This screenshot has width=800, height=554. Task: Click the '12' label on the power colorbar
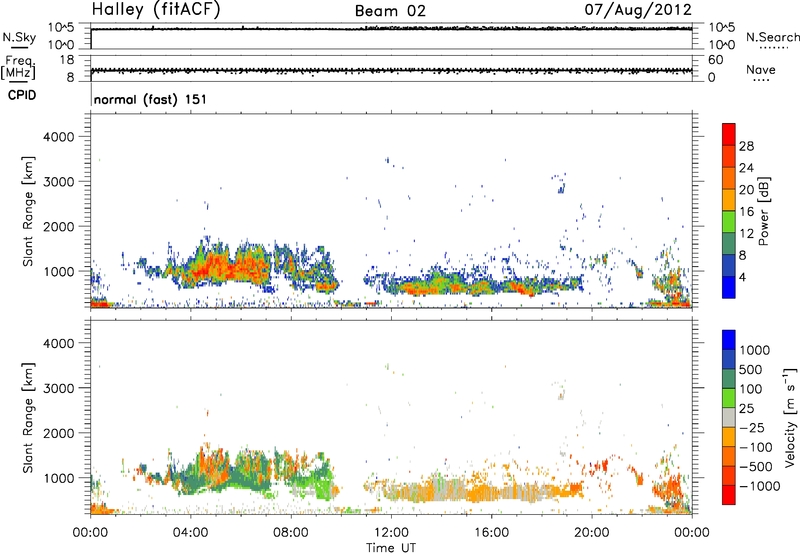746,234
